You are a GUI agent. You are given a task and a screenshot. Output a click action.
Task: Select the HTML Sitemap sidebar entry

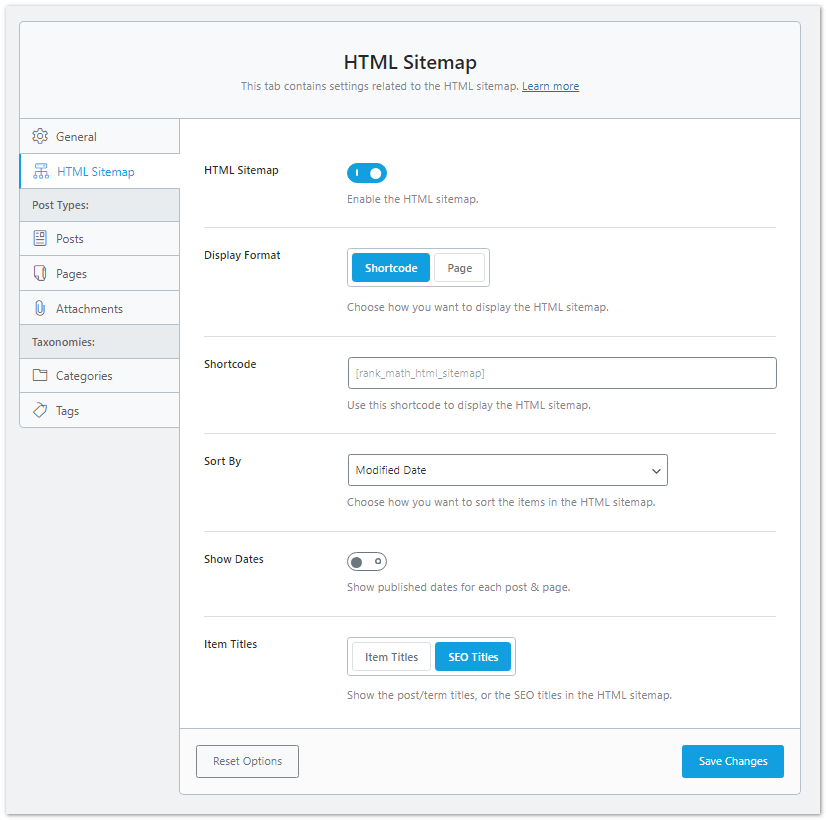[90, 170]
